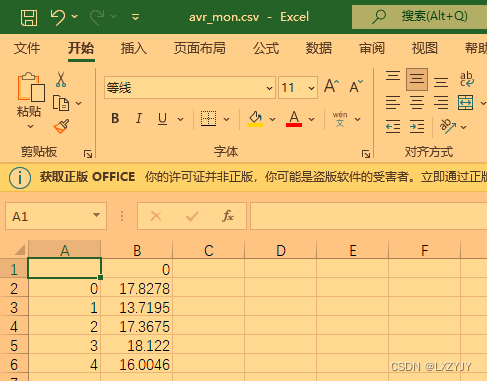Decrease font size with the smaller A
Image resolution: width=487 pixels, height=381 pixels.
[x=356, y=86]
